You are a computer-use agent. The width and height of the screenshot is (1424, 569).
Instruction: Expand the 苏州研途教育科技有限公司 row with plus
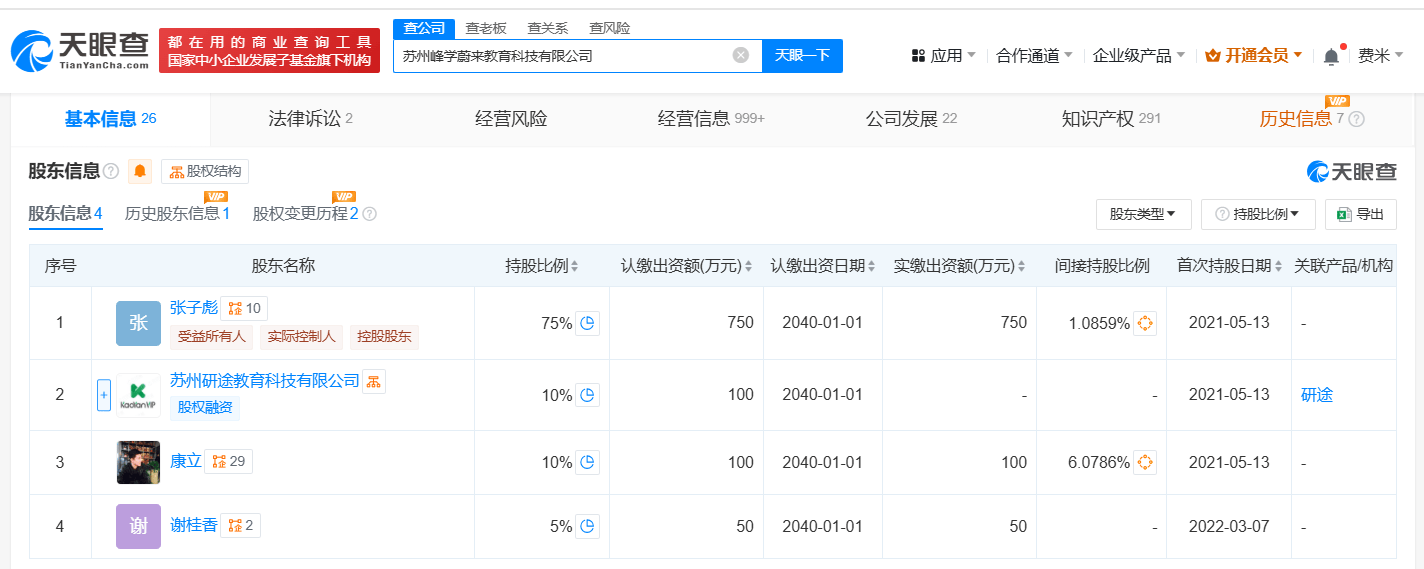(103, 395)
